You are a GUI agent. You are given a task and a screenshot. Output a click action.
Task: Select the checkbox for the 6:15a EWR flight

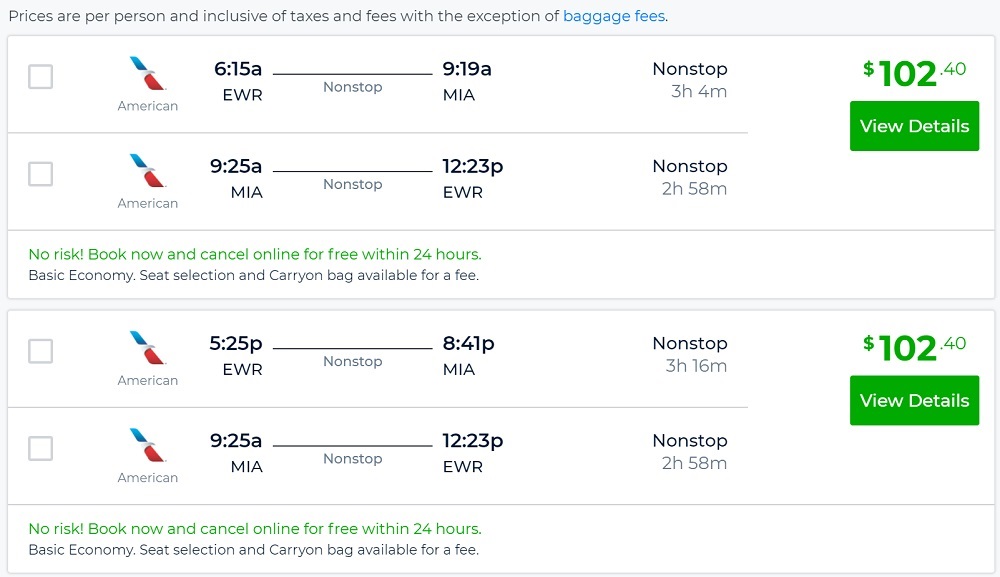(x=40, y=76)
